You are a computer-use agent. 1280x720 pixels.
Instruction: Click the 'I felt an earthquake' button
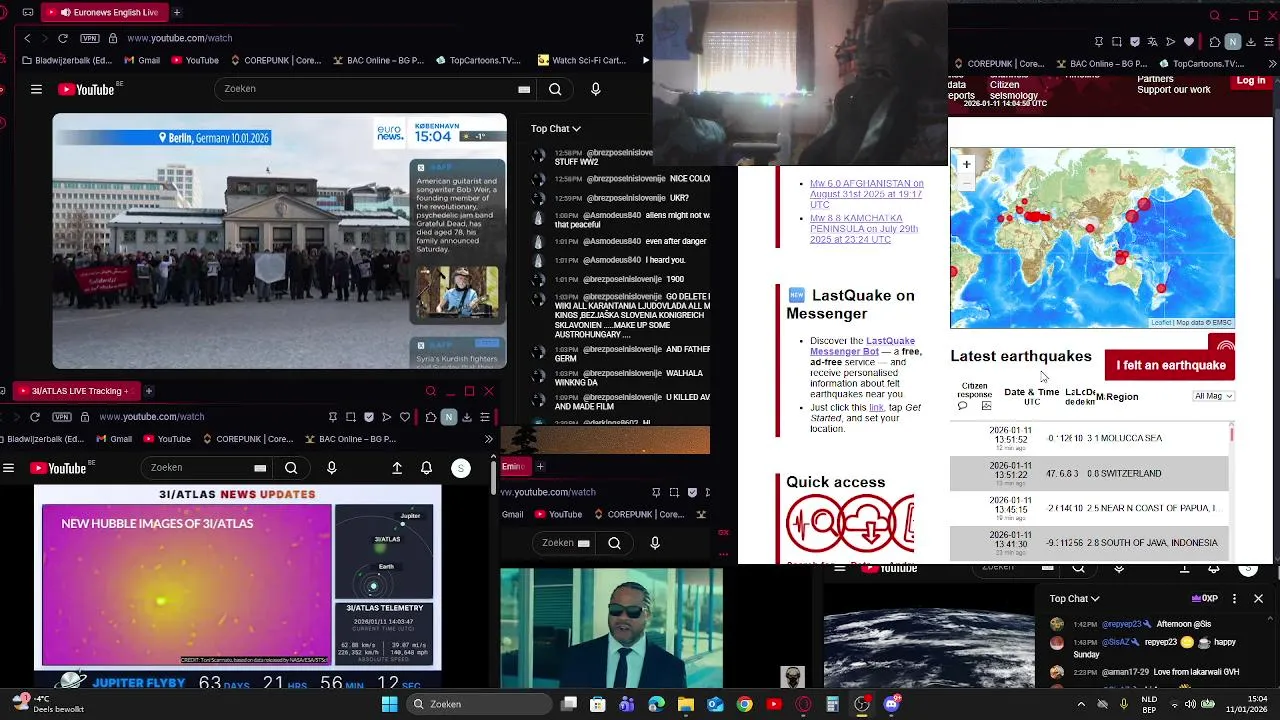[x=1170, y=365]
